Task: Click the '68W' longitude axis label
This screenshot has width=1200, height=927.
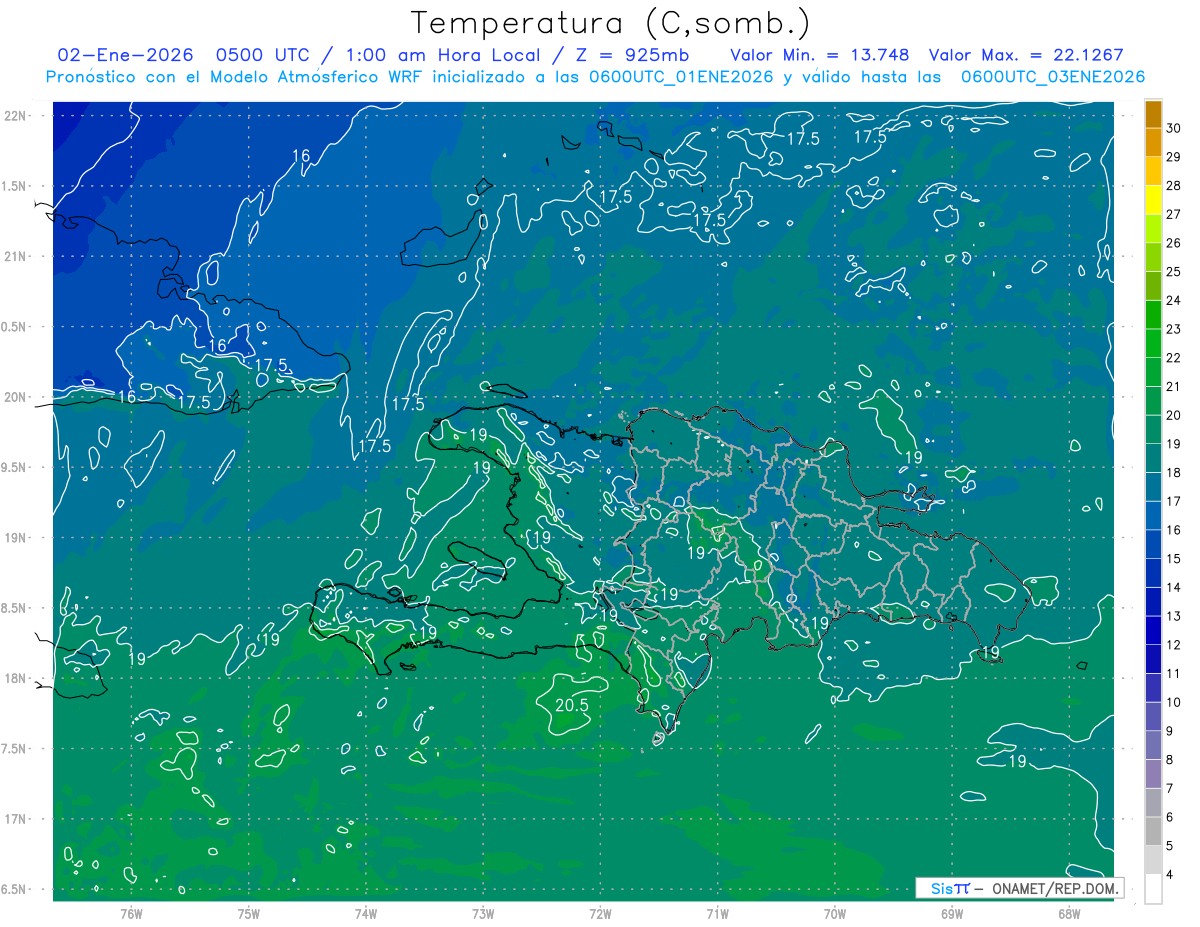Action: (x=1068, y=913)
